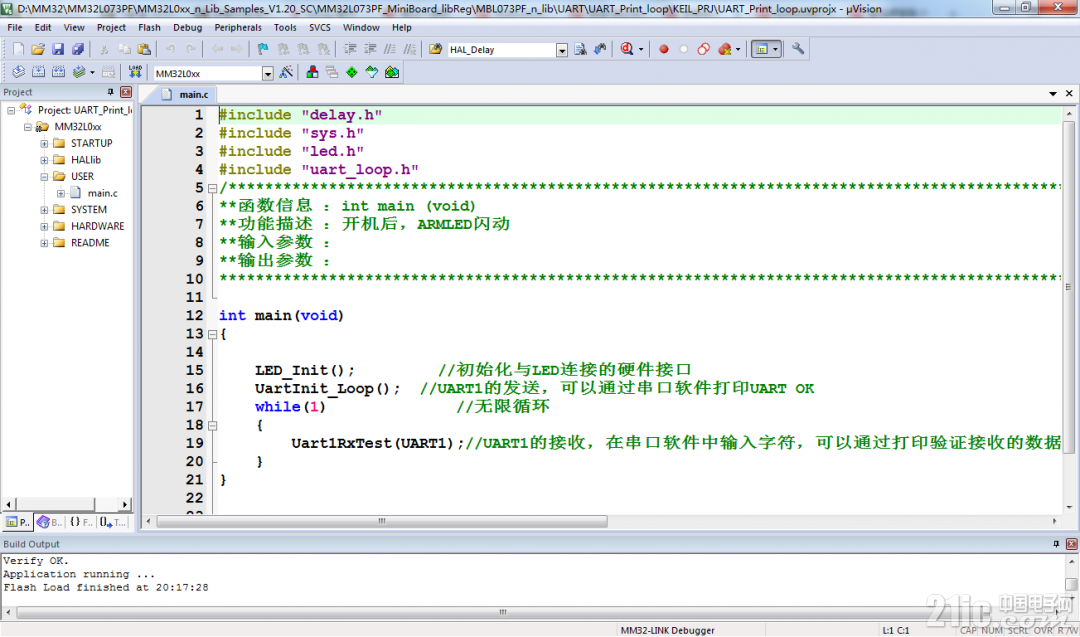Click the Incremental Find binoculars icon
Viewport: 1080px width, 637px height.
tap(601, 50)
